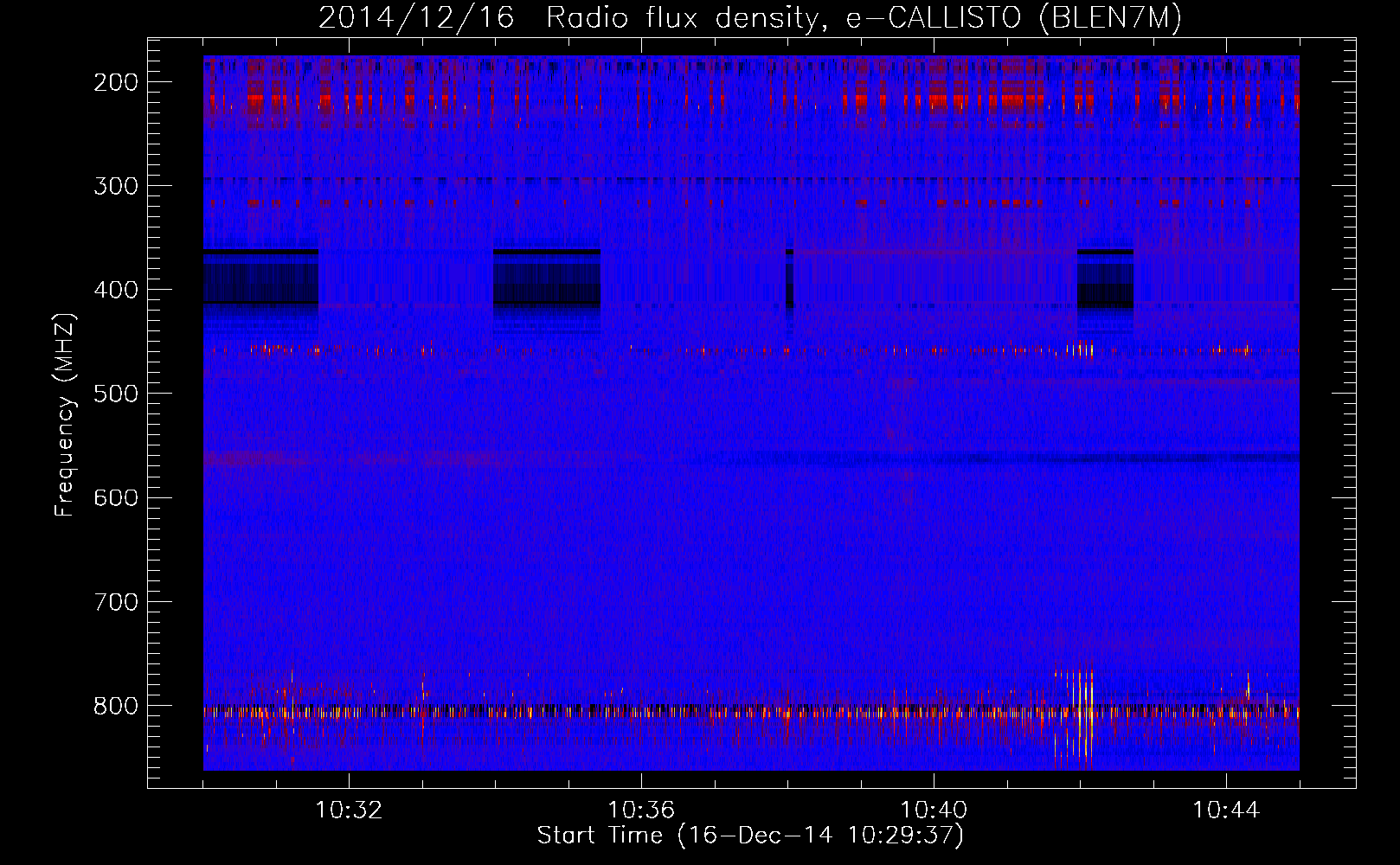Click the 400 frequency tick label

pos(115,290)
